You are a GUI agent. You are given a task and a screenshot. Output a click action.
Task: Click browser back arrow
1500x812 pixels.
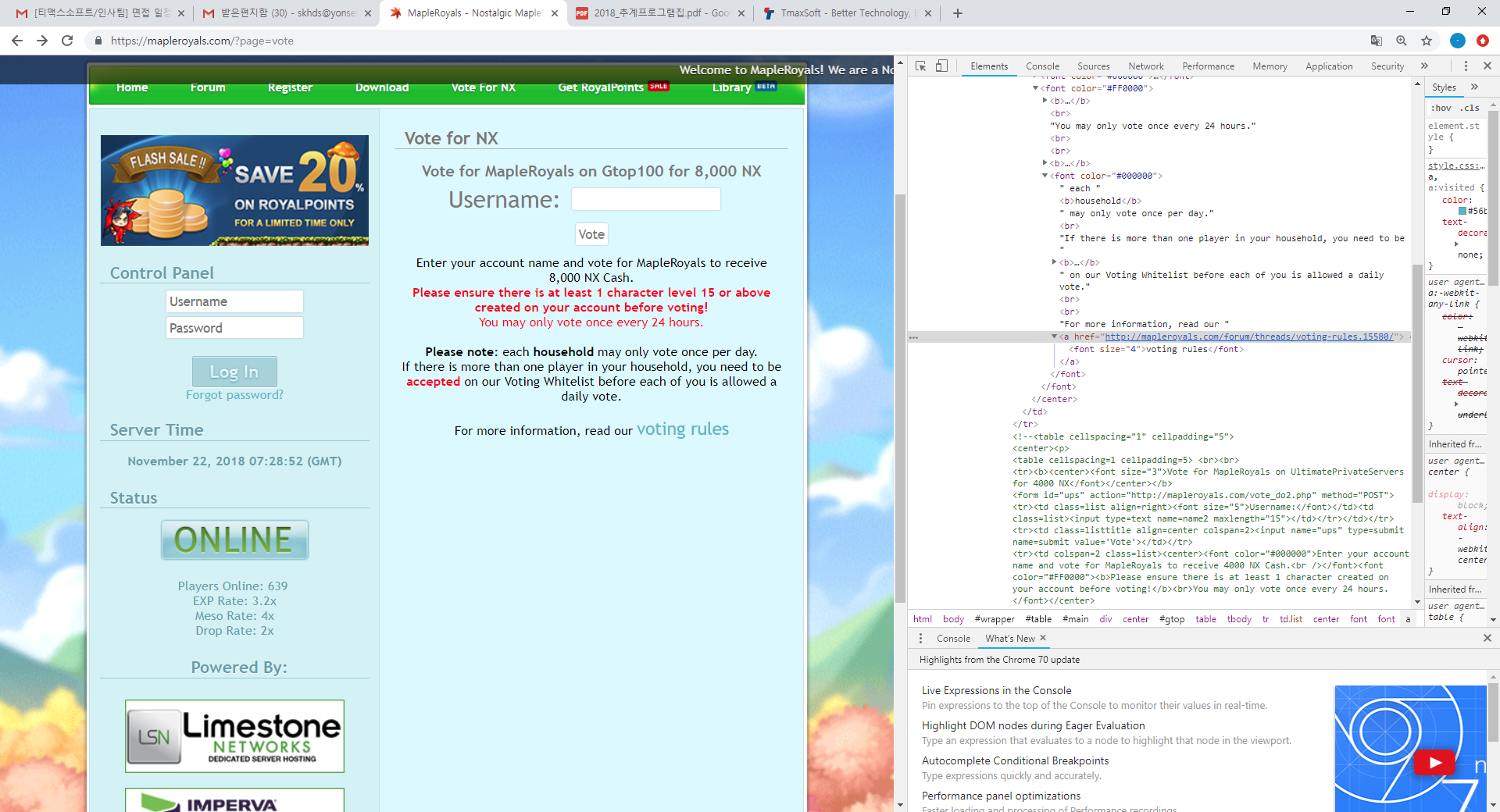pos(17,41)
